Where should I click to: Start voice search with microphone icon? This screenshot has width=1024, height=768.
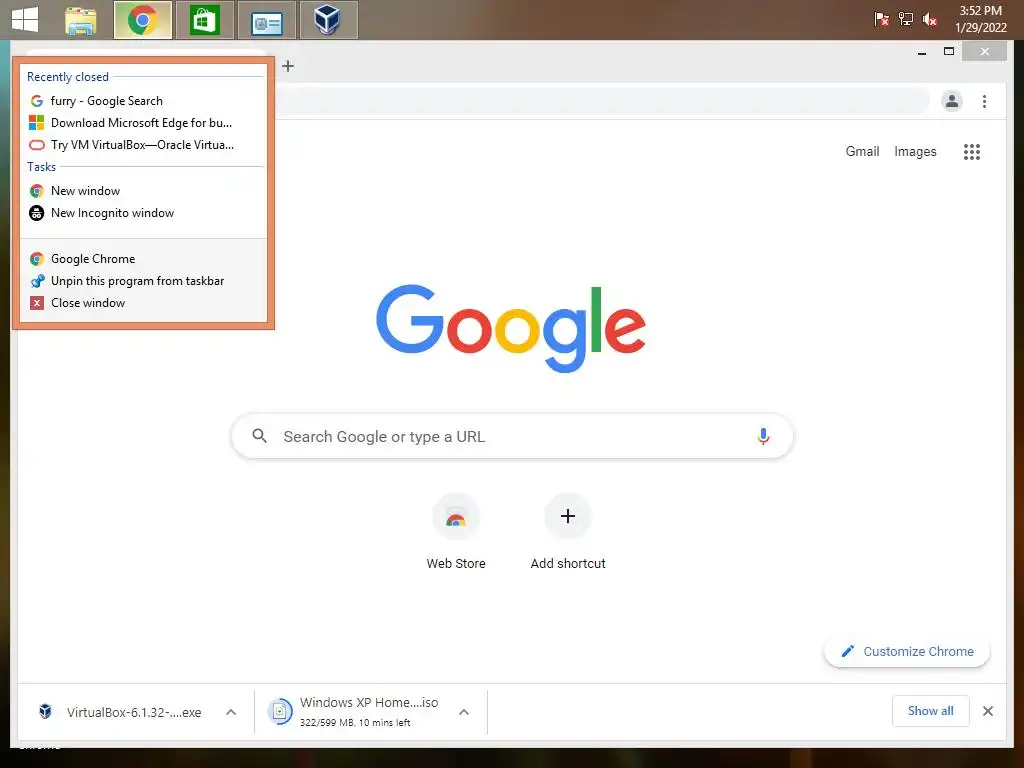(x=763, y=436)
